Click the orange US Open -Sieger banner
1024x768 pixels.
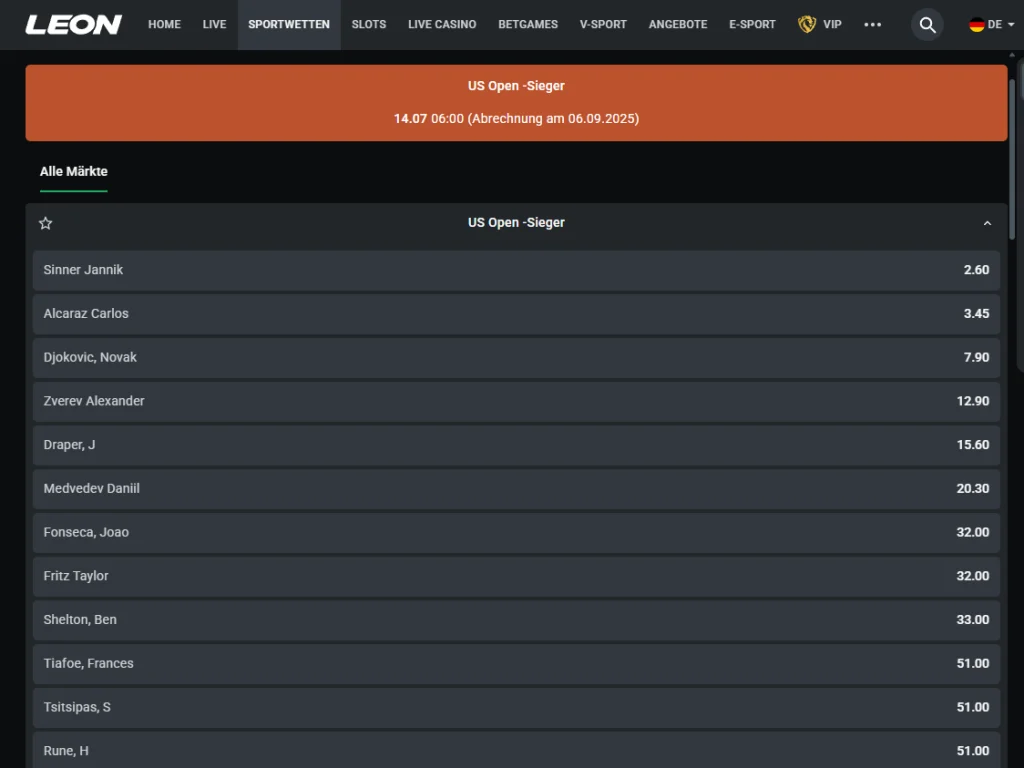tap(516, 102)
